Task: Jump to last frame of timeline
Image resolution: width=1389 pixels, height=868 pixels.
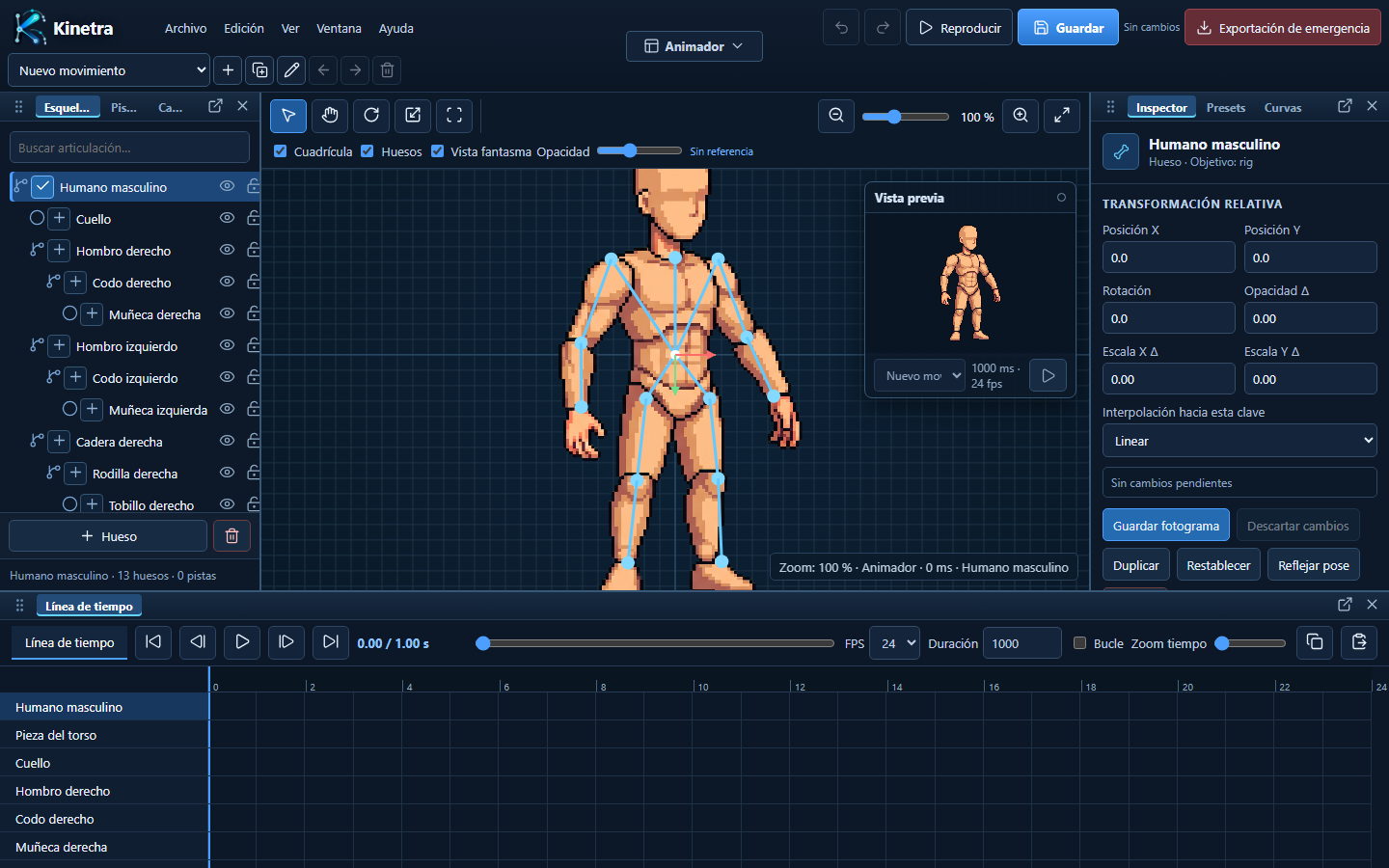Action: click(x=331, y=642)
